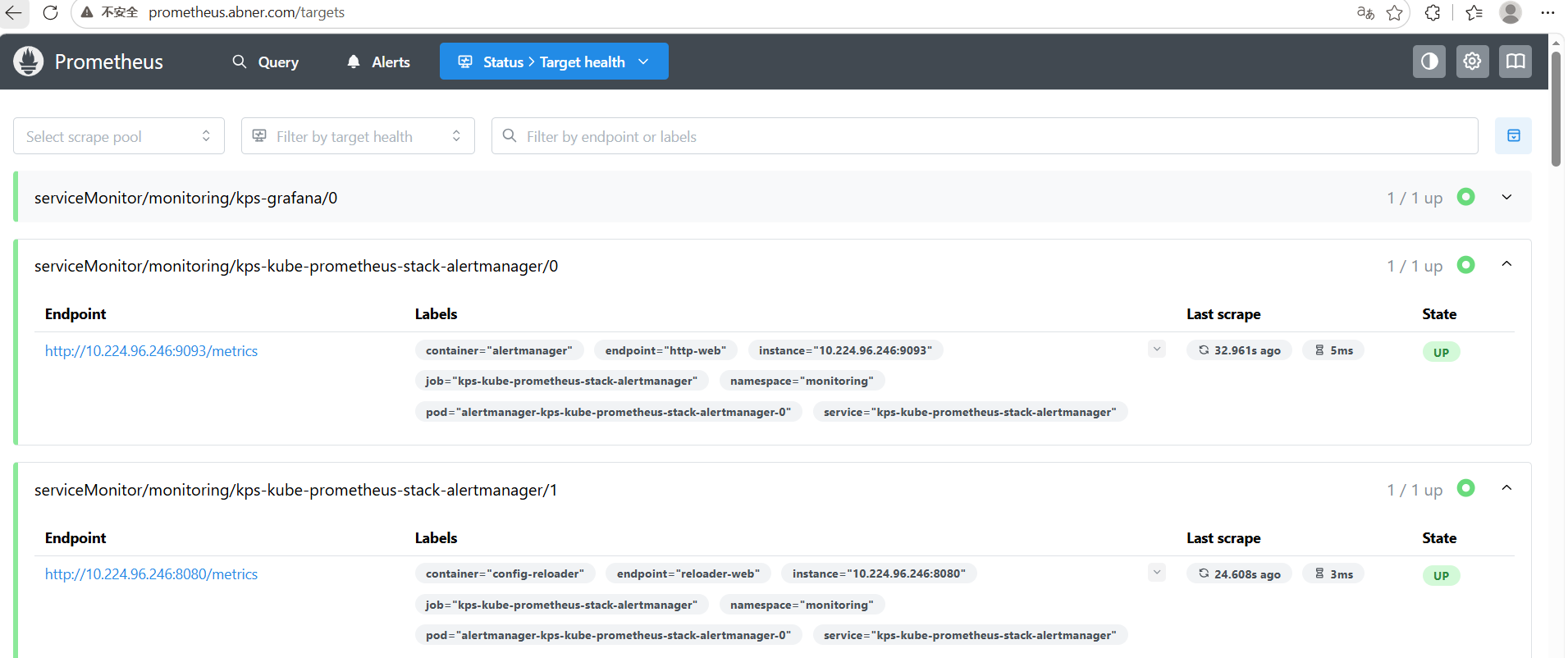Expand the kps-grafana/0 pool chevron
The image size is (1568, 658).
pos(1506,198)
